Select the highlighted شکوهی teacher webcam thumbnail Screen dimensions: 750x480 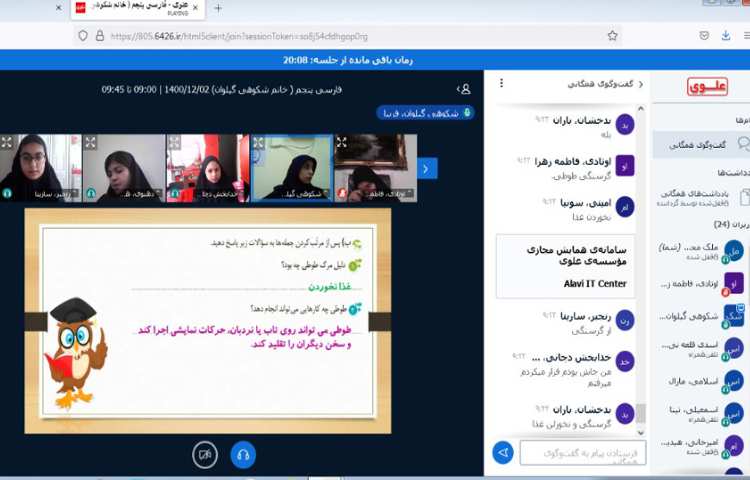[x=292, y=168]
